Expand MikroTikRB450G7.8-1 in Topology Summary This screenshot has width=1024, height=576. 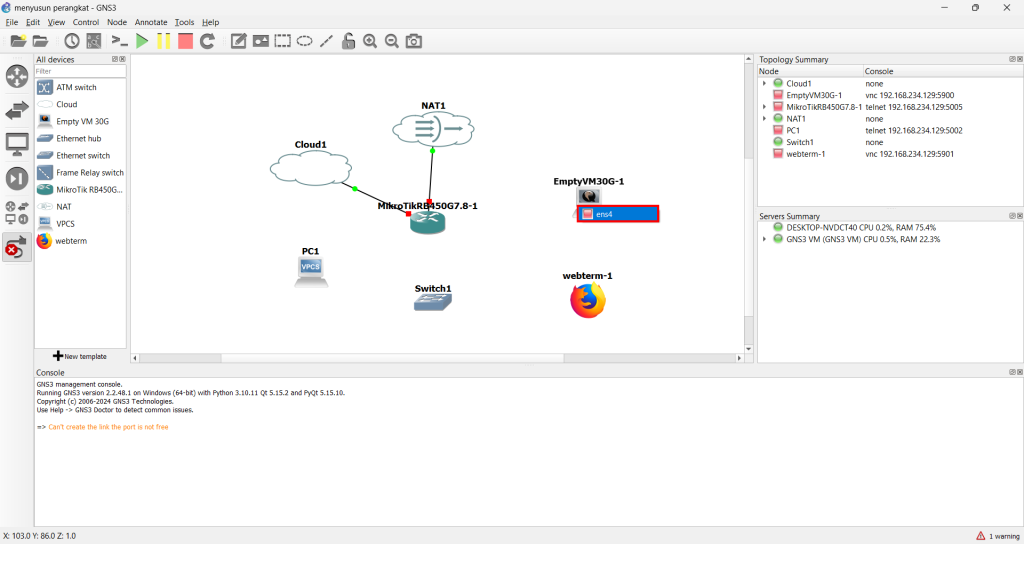(765, 107)
